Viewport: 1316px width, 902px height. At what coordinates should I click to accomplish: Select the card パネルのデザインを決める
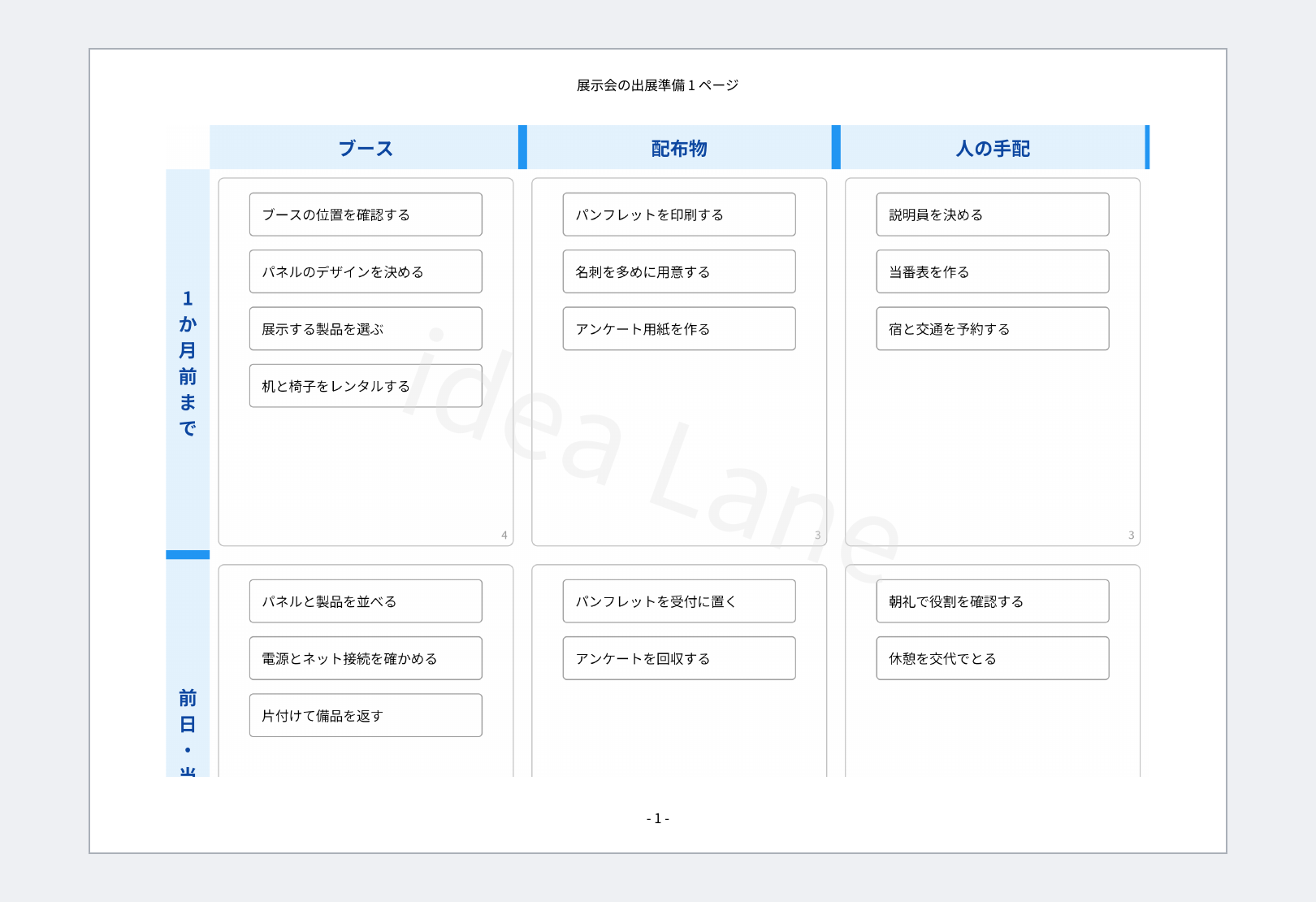[366, 271]
